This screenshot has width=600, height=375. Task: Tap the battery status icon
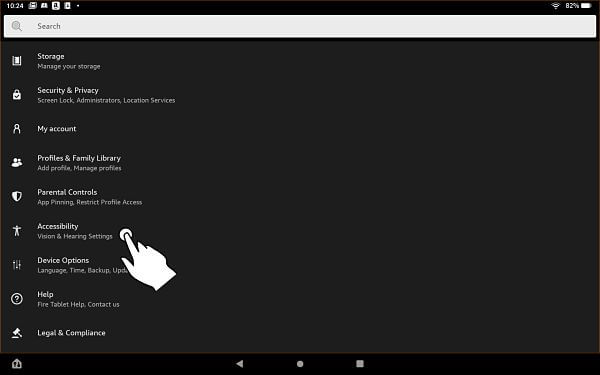pyautogui.click(x=586, y=6)
